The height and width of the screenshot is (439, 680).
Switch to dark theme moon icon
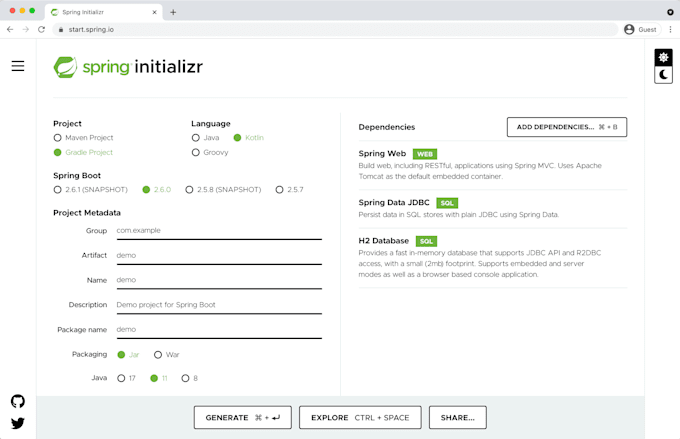(663, 75)
